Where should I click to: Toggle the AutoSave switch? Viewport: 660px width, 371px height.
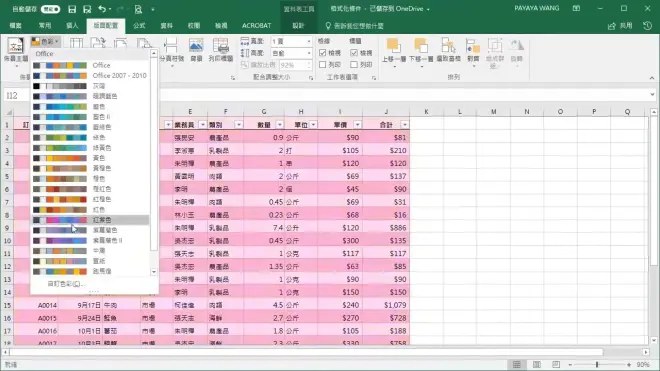point(50,9)
